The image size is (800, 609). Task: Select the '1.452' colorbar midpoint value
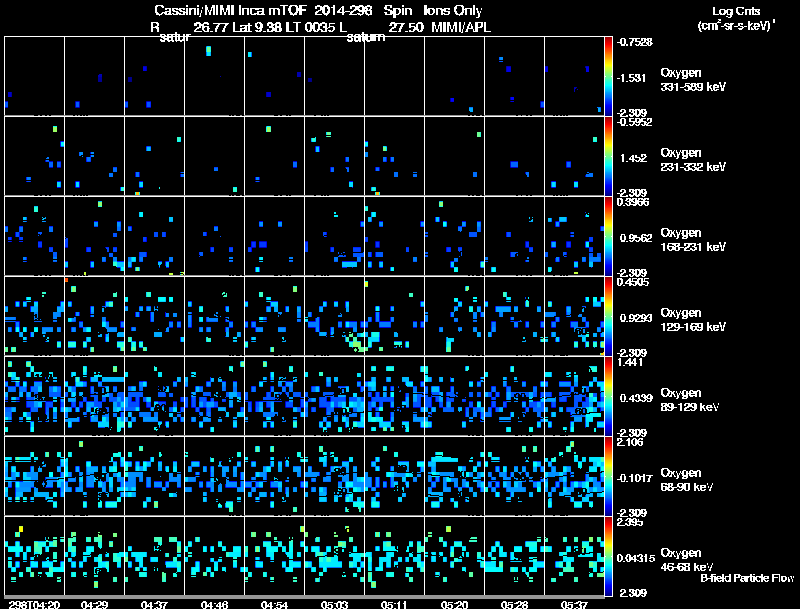(633, 158)
